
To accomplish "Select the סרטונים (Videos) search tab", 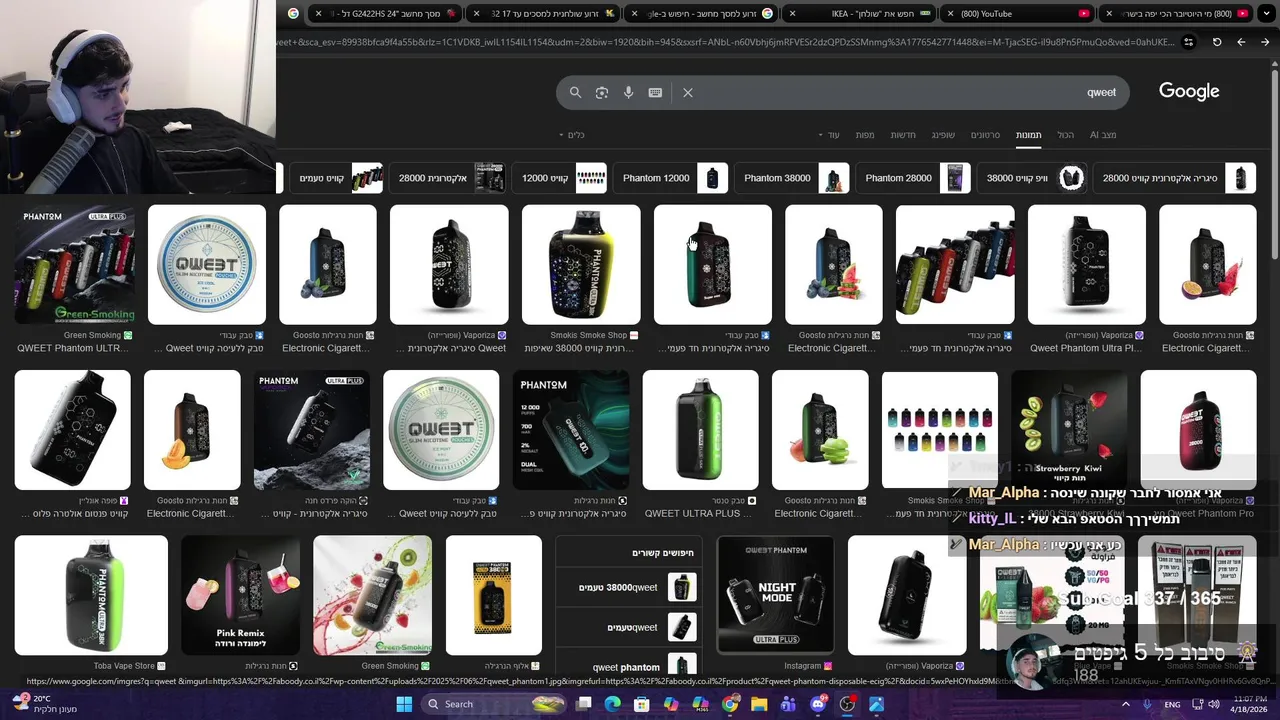I will [x=985, y=135].
